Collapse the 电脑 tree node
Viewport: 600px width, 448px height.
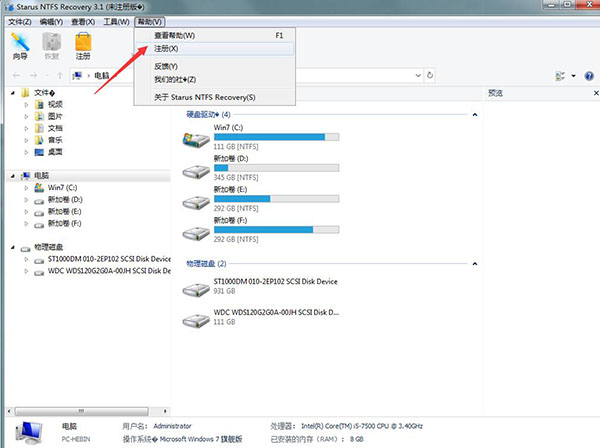pyautogui.click(x=13, y=176)
